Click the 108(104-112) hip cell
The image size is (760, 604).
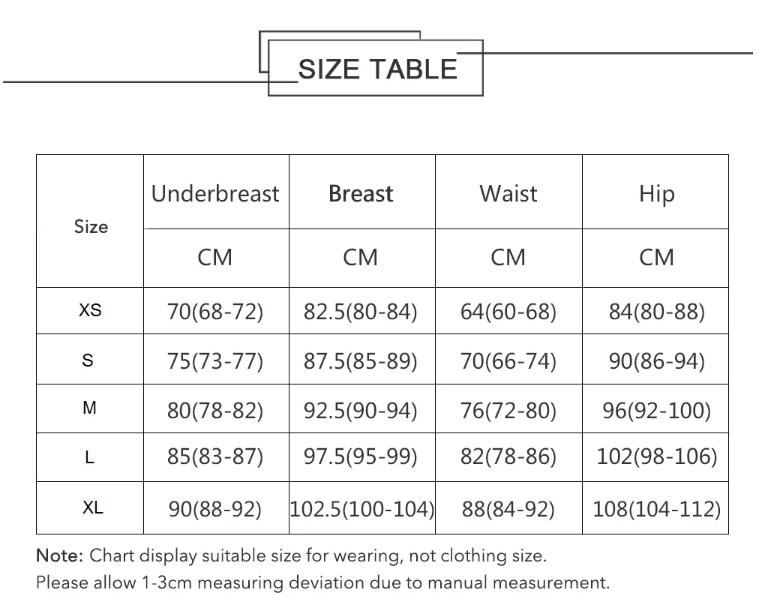[x=657, y=509]
